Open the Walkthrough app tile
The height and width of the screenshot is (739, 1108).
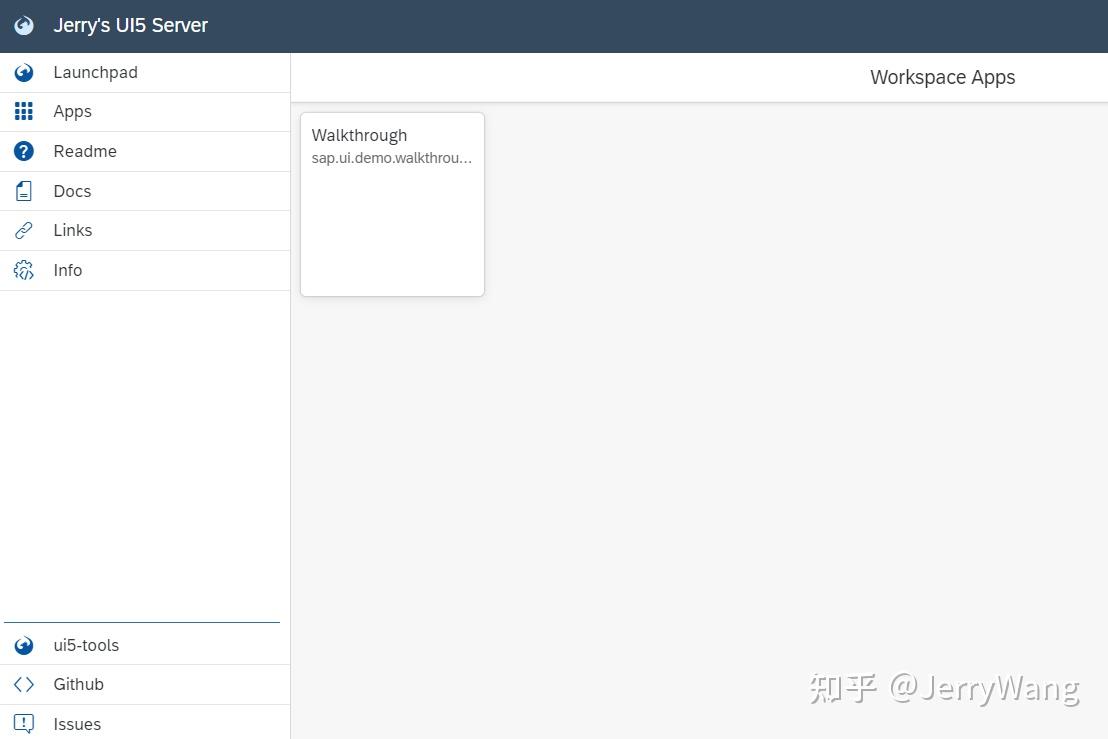point(392,204)
